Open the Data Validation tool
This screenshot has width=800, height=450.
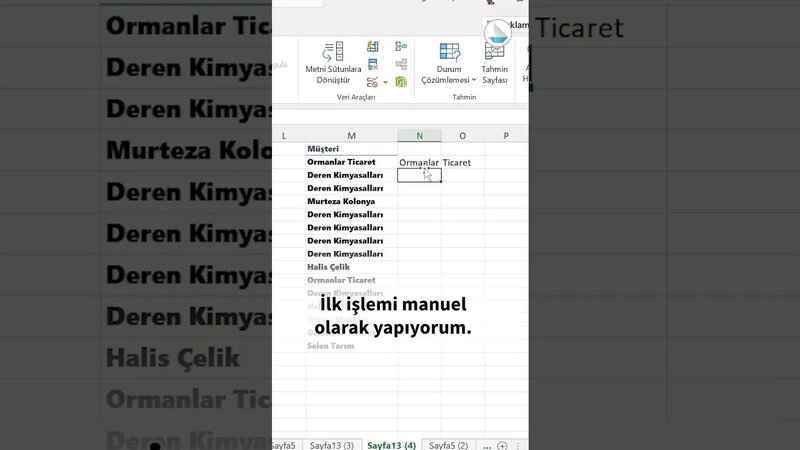(x=372, y=82)
